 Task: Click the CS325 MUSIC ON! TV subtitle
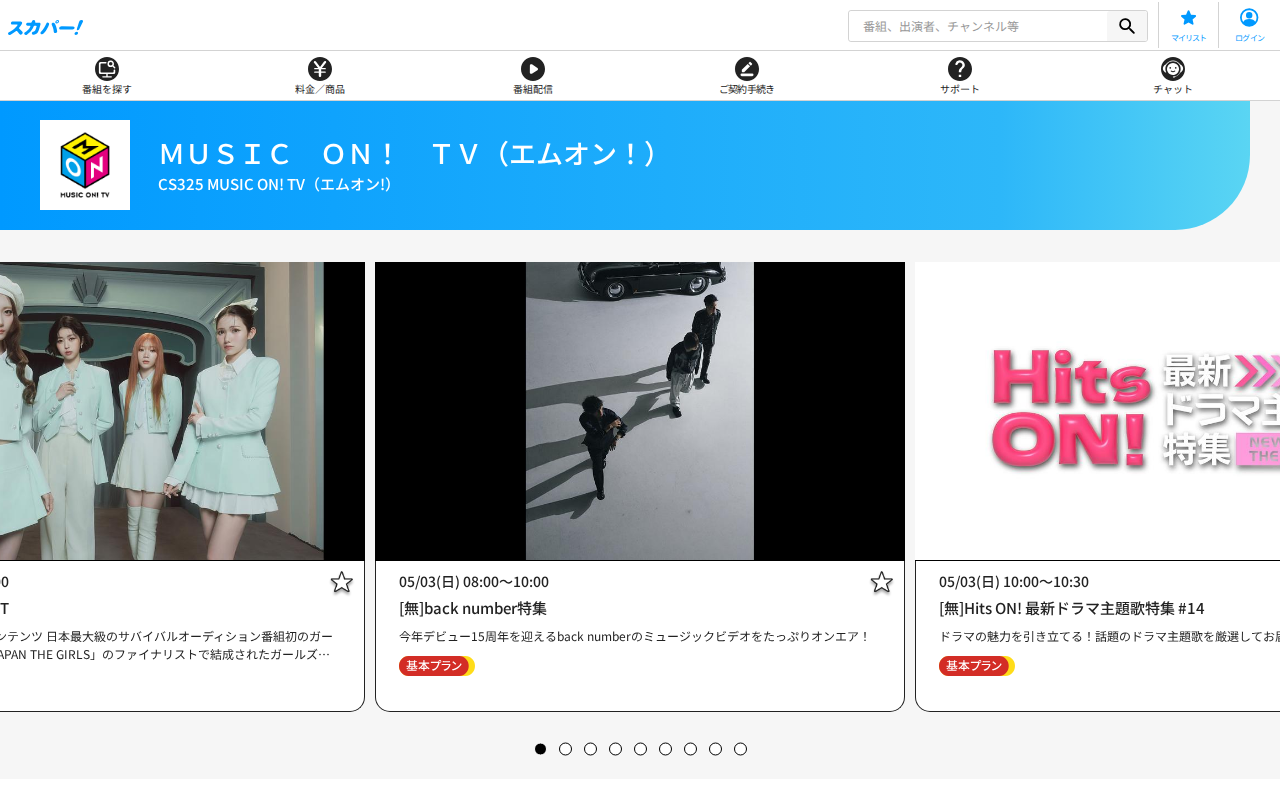(274, 184)
